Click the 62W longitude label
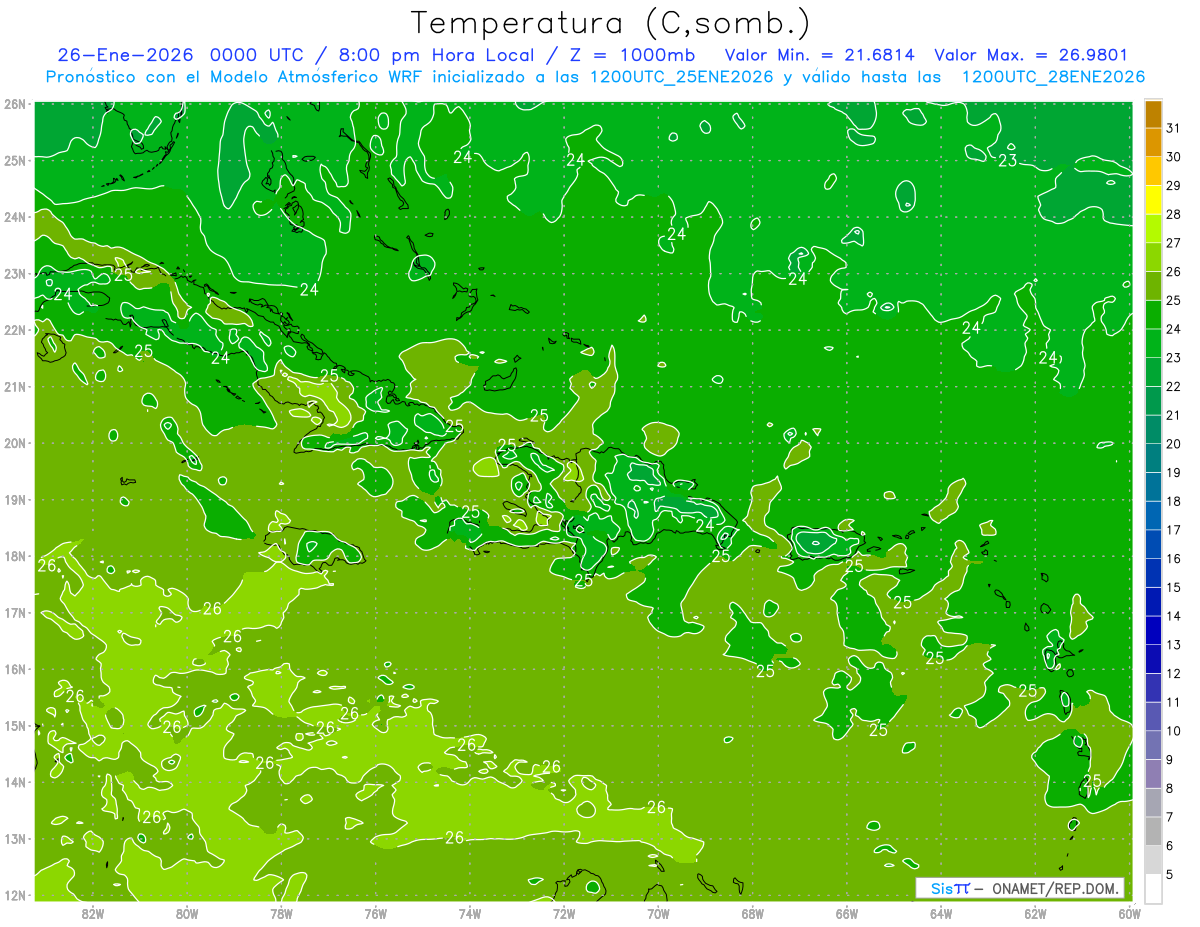This screenshot has width=1200, height=927. (x=1035, y=913)
